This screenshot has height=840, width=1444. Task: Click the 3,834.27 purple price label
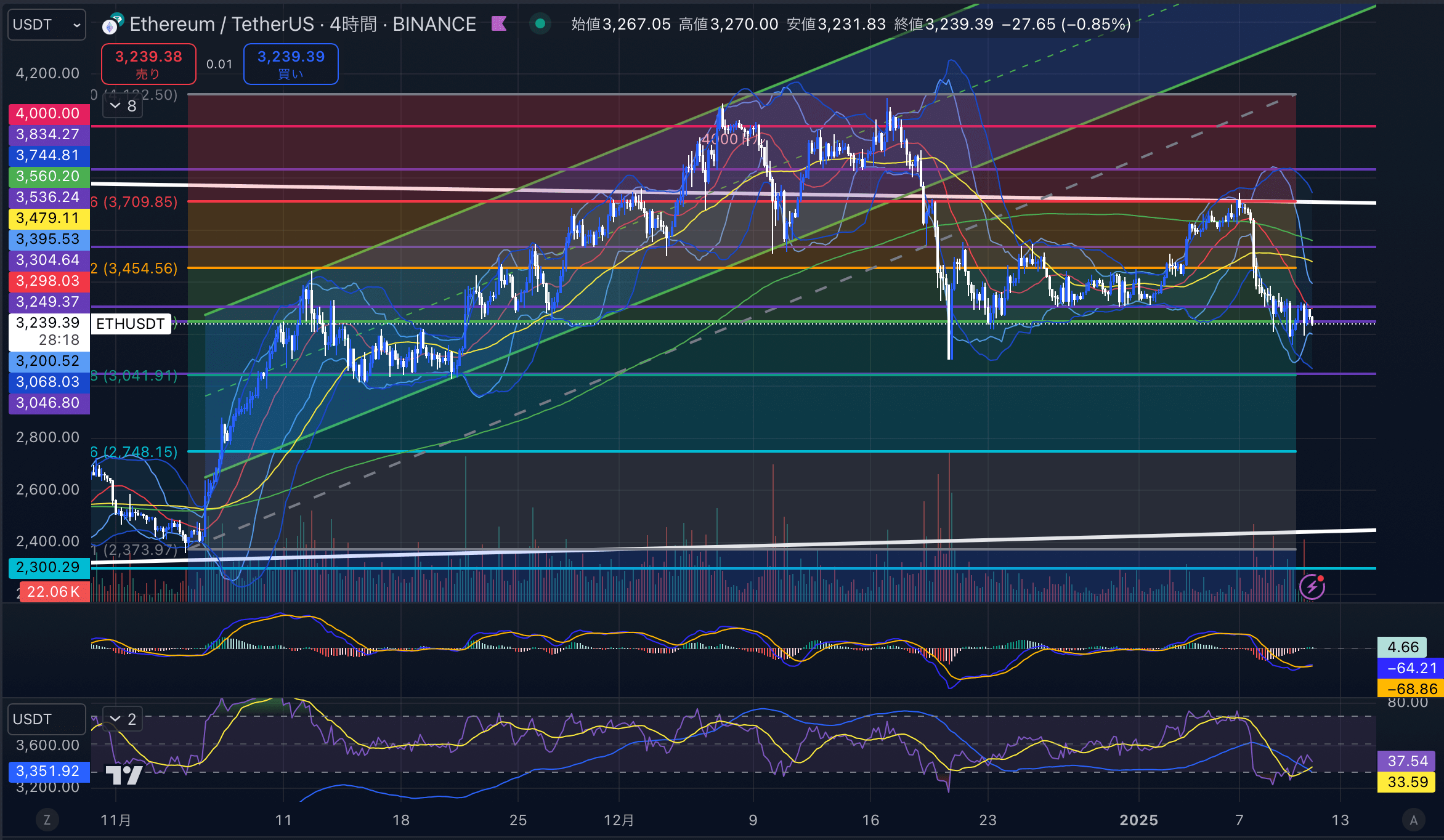(x=49, y=134)
